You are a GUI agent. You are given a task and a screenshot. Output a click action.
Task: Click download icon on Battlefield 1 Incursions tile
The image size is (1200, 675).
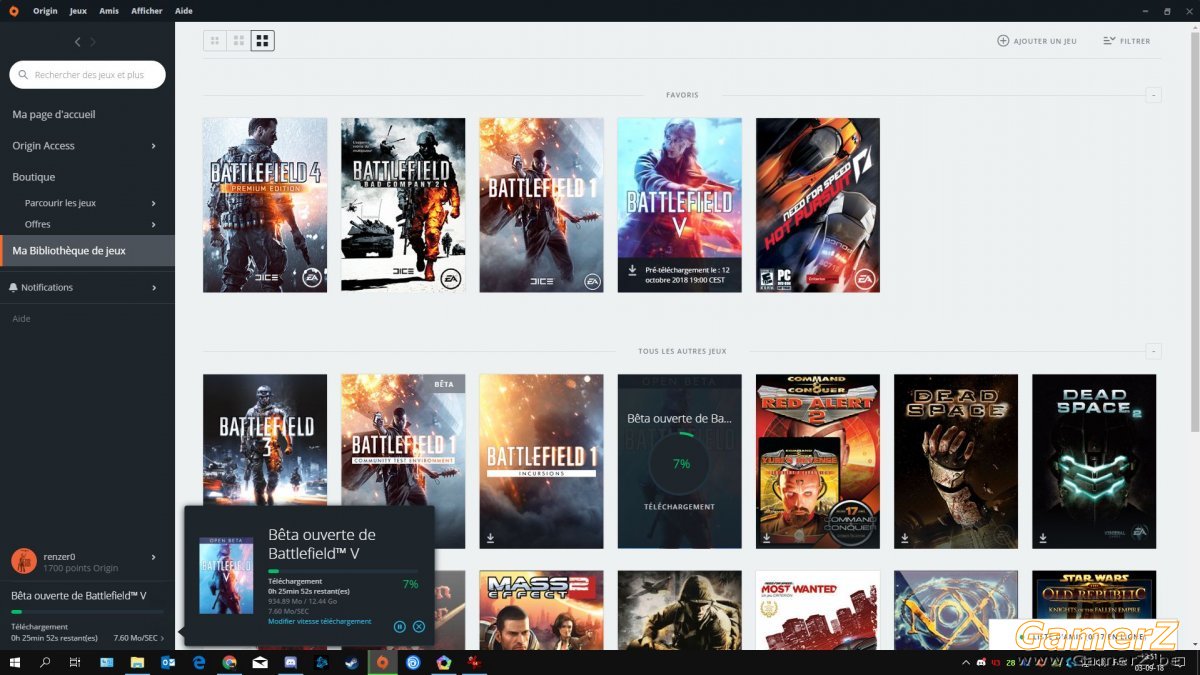(x=491, y=538)
